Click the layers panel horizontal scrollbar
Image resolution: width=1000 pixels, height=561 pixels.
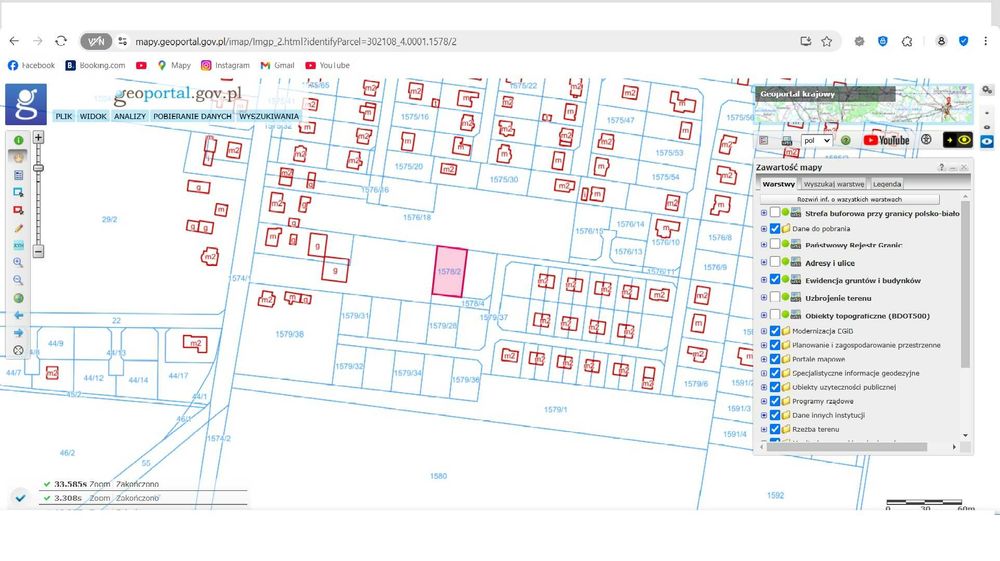[x=847, y=447]
